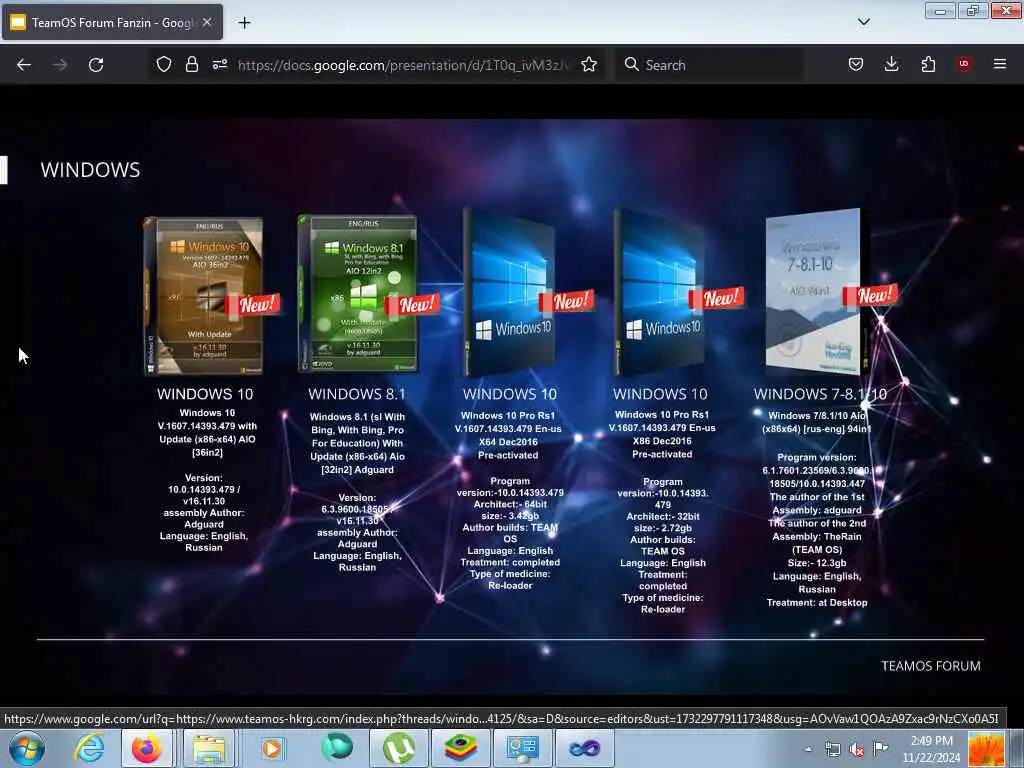Open the Windows 10 Pro X86 box image
Screen dimensions: 1024x768
[660, 292]
